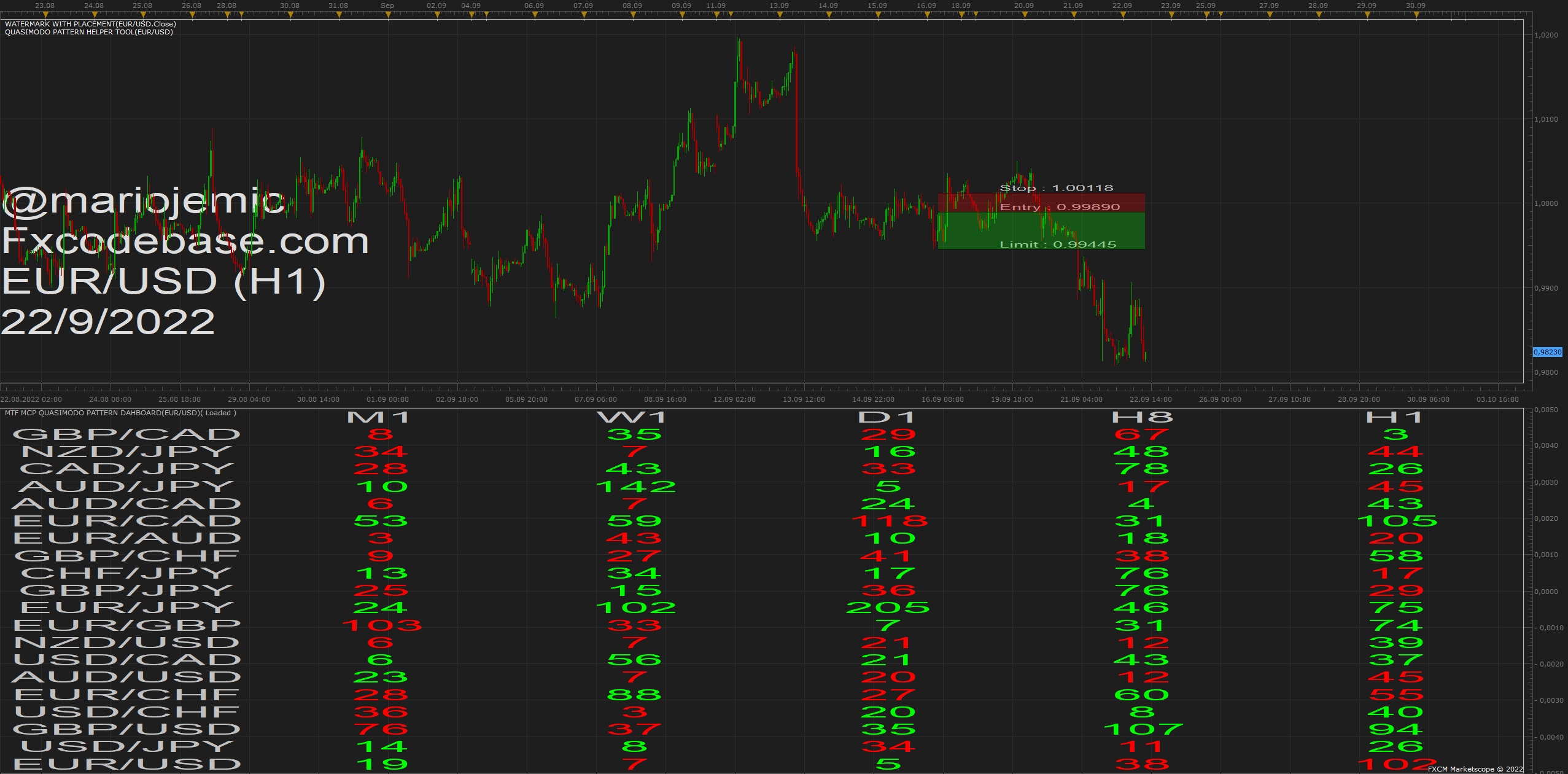Click the 0,9900 price axis label
Screen dimensions: 1568x774
pos(1546,288)
